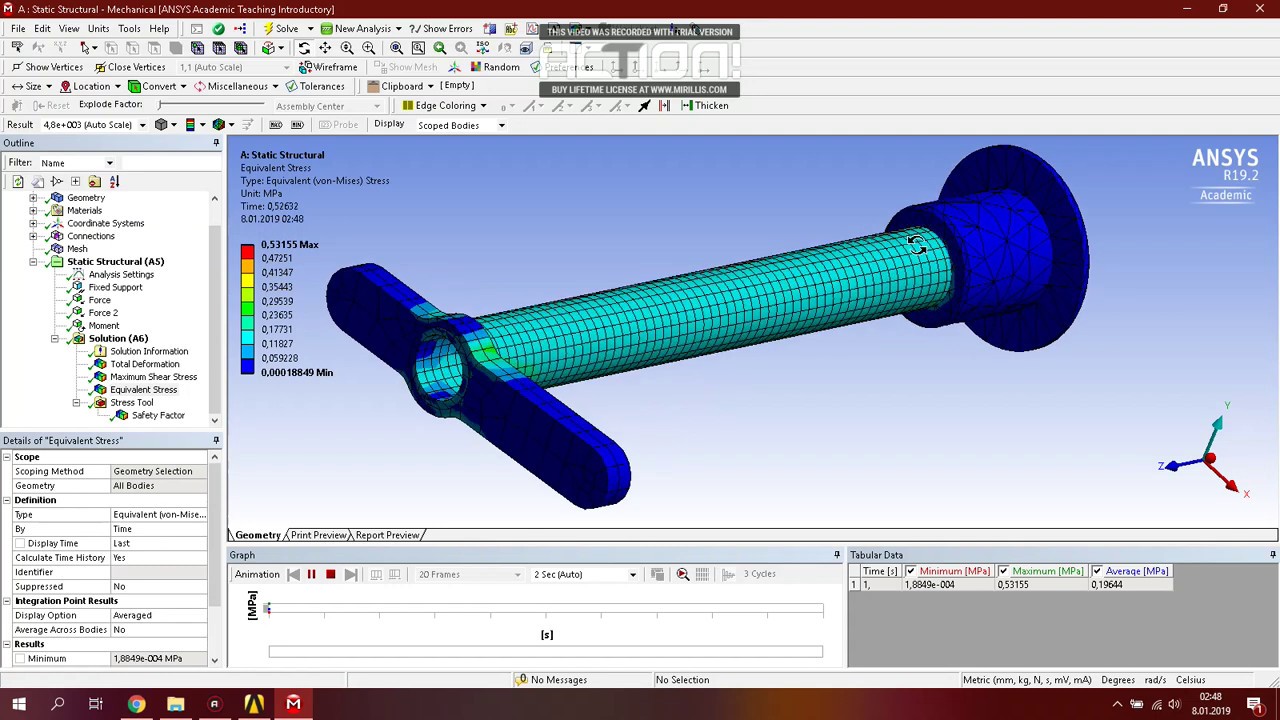The height and width of the screenshot is (720, 1280).
Task: Open the Windows Start menu
Action: click(19, 704)
